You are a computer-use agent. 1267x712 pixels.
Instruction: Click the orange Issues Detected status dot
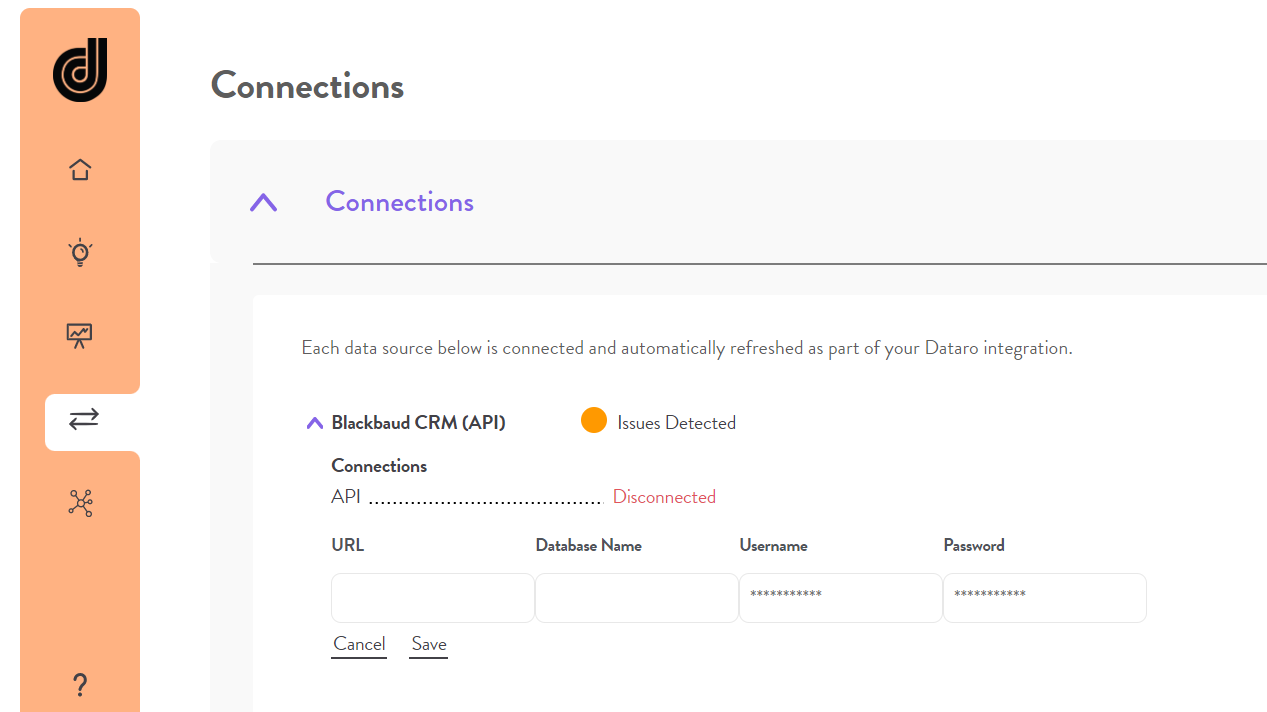(x=594, y=421)
